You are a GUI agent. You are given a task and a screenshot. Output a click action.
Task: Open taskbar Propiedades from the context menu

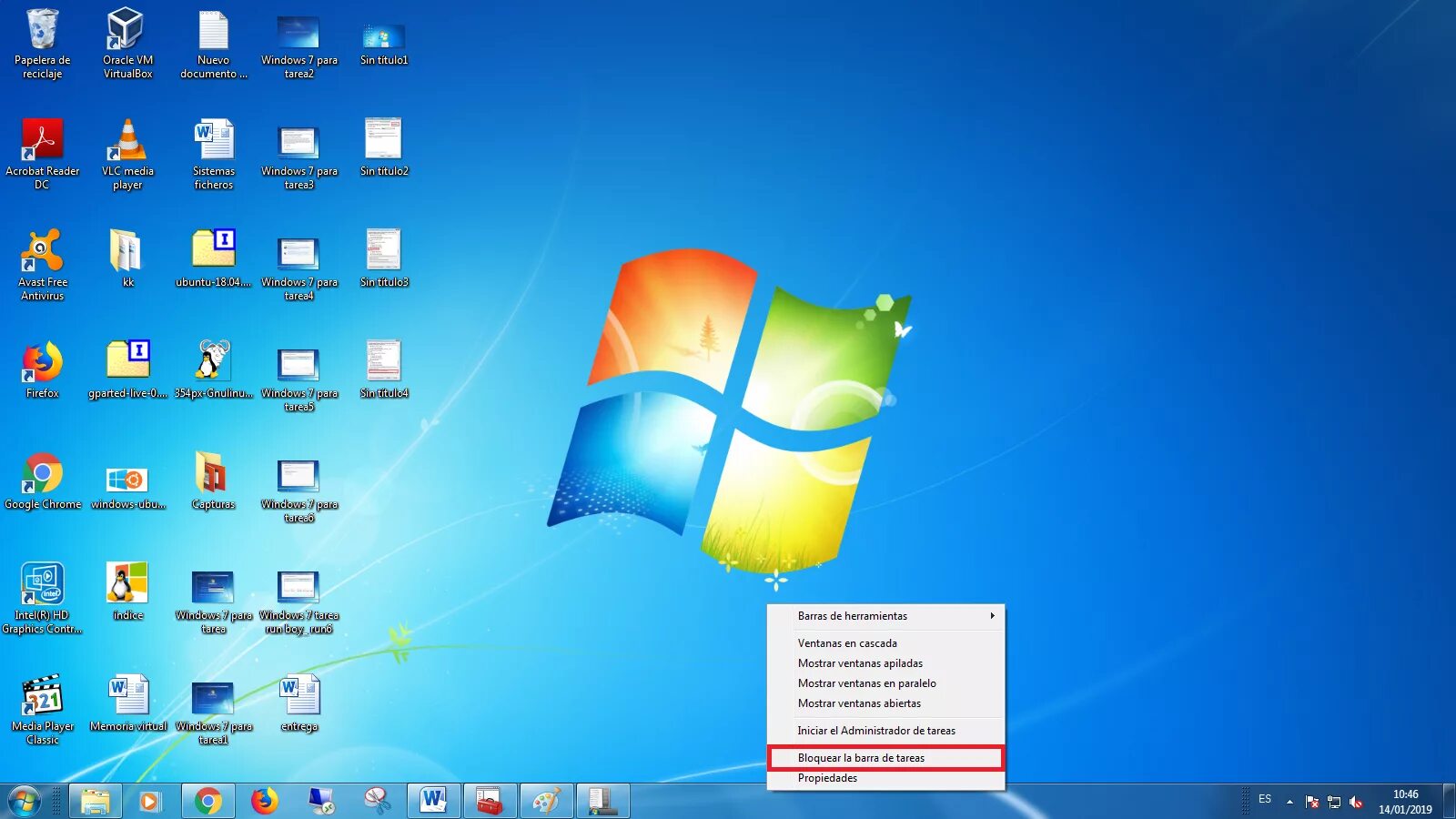coord(885,778)
